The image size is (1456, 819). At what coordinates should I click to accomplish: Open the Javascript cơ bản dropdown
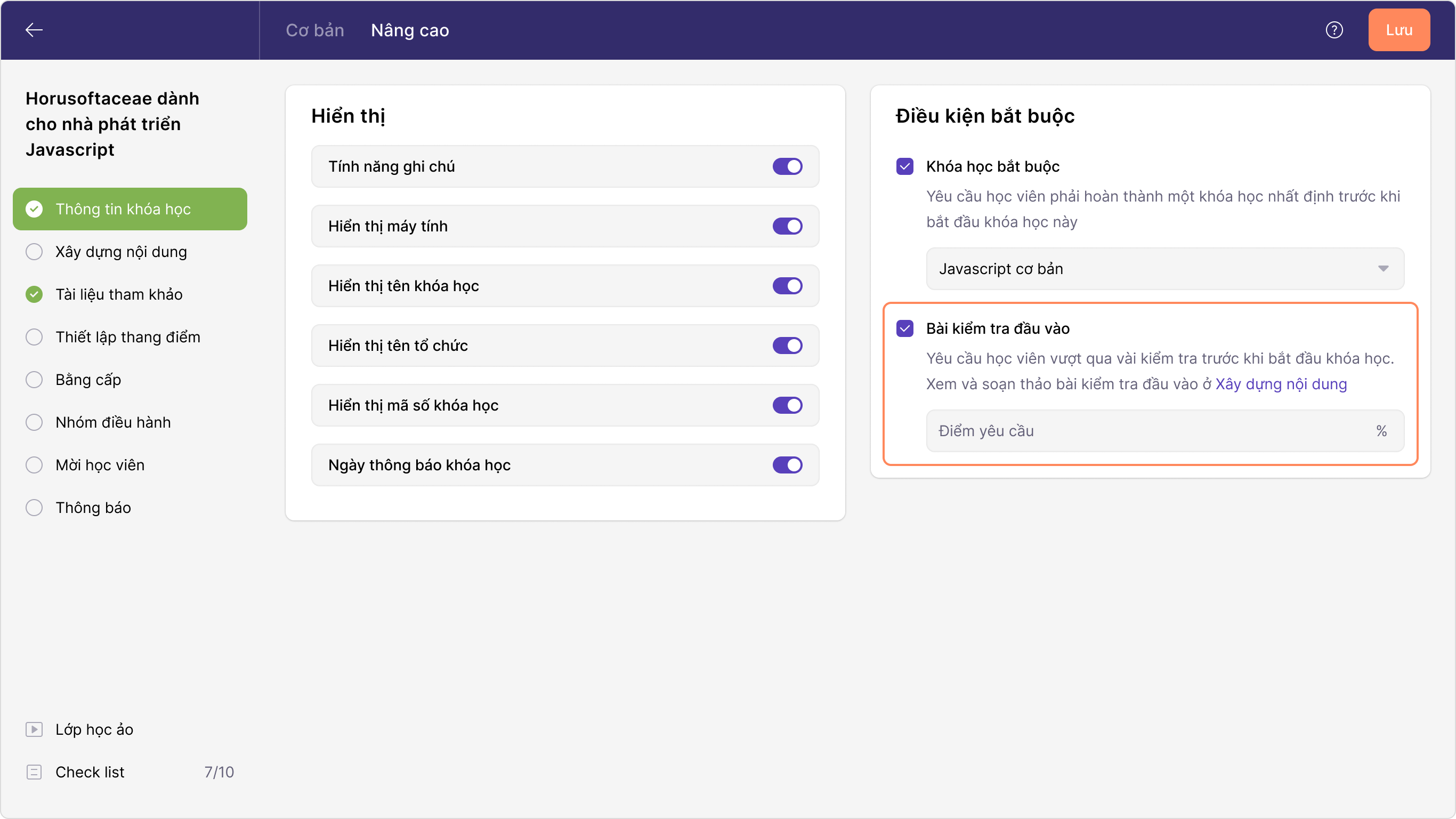(x=1165, y=269)
